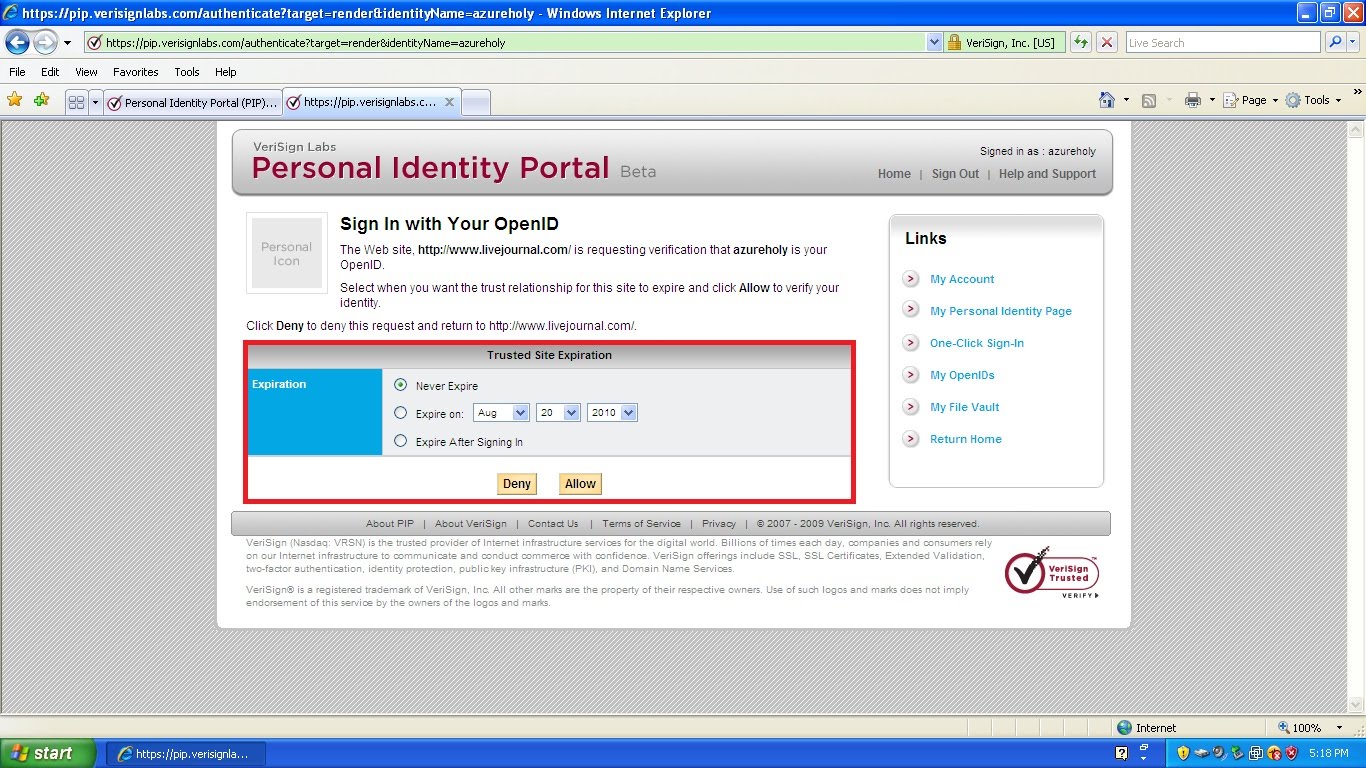Image resolution: width=1366 pixels, height=768 pixels.
Task: Click arrow icon beside My File Vault
Action: click(x=911, y=407)
